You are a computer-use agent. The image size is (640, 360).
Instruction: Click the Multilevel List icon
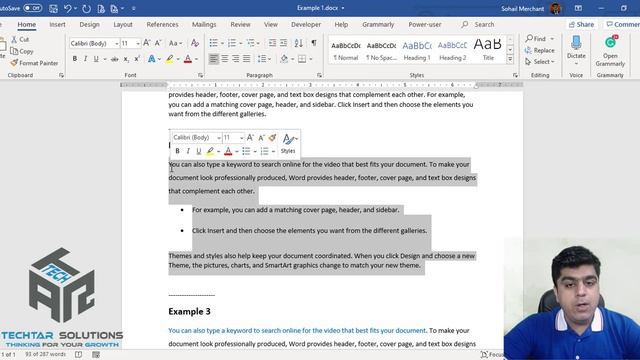250,43
